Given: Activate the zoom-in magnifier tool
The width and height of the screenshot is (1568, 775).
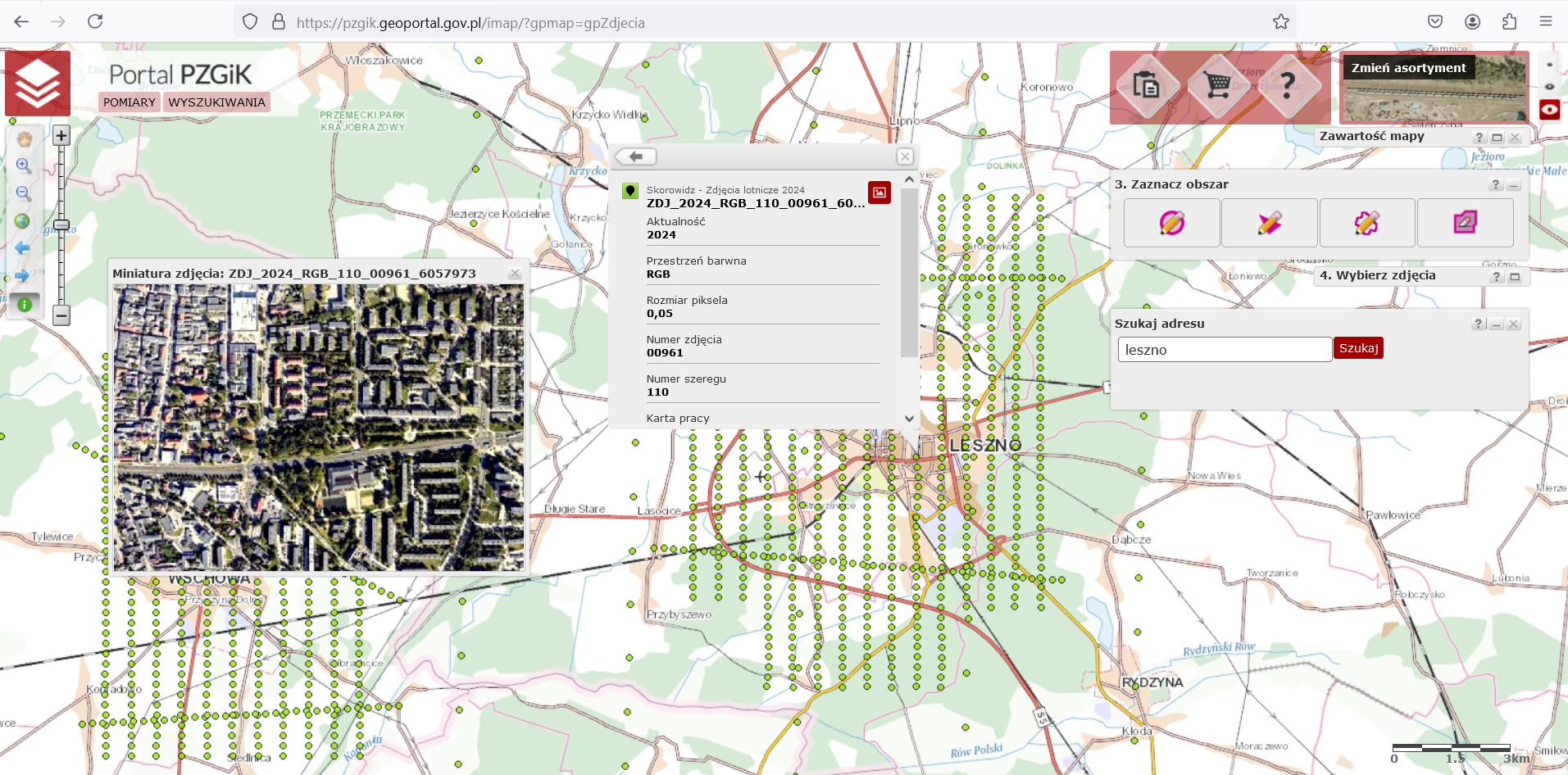Looking at the screenshot, I should click(x=24, y=166).
